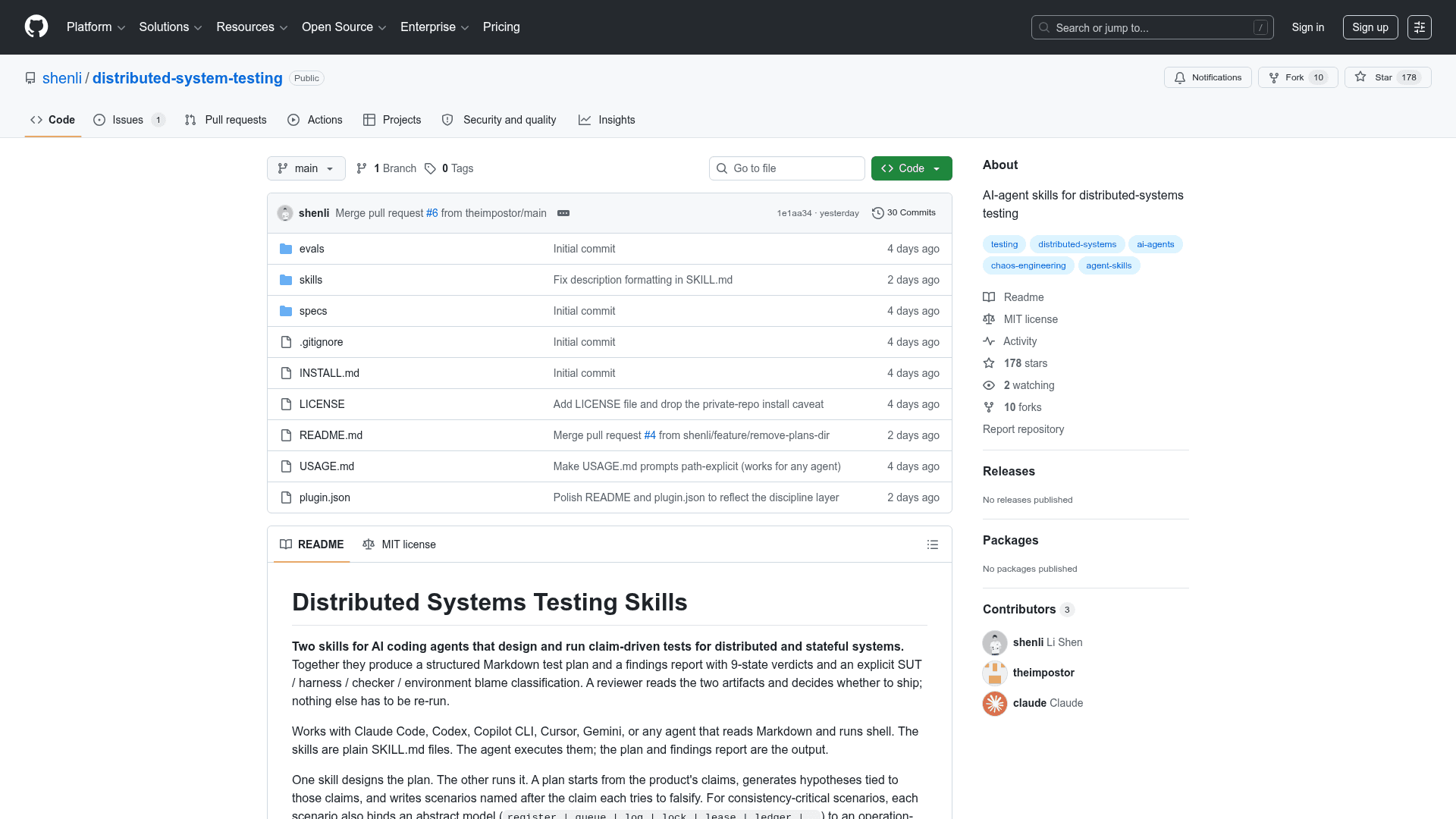View the 30 Commits history

pos(904,213)
